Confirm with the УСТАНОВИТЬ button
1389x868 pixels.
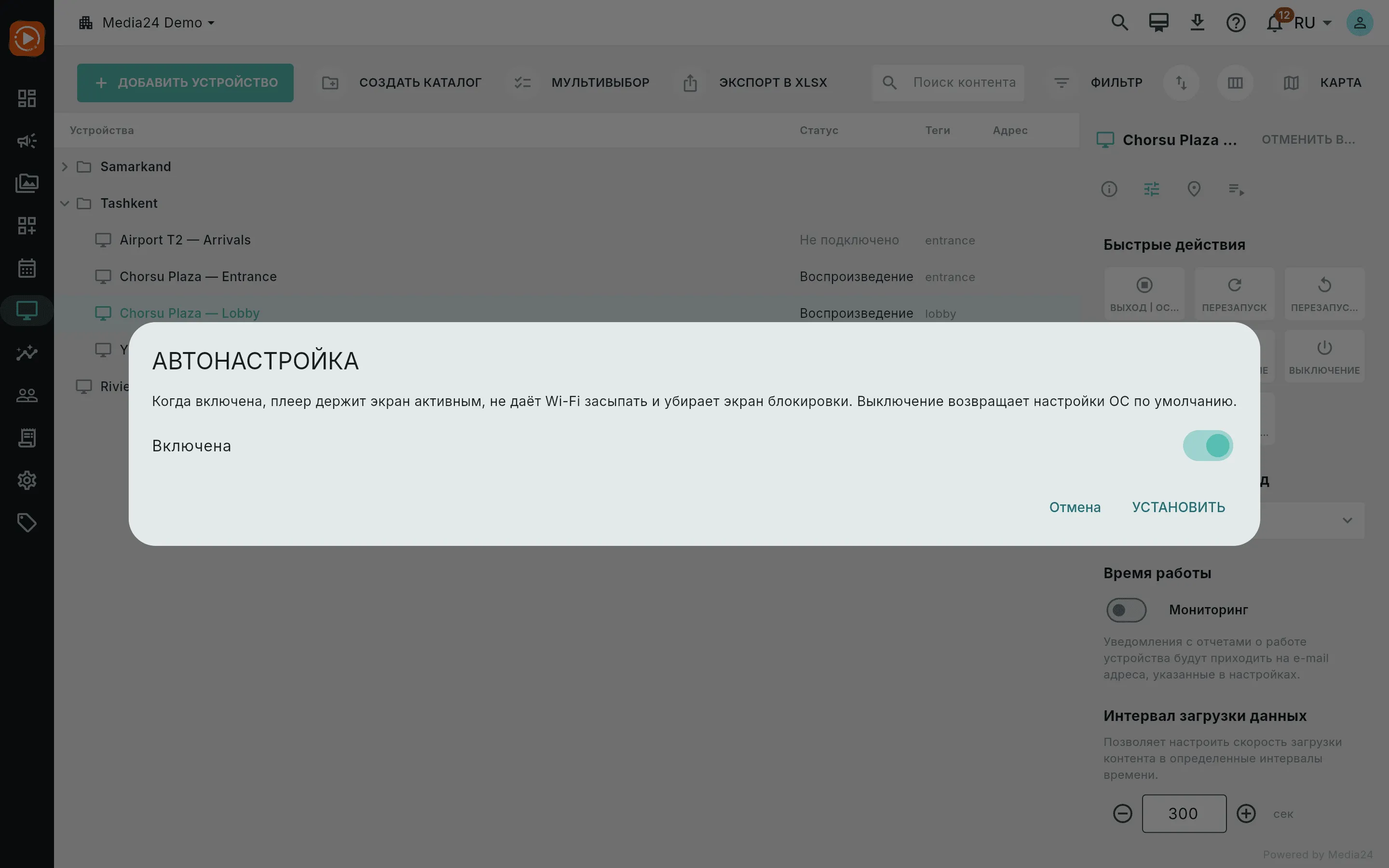pos(1178,507)
